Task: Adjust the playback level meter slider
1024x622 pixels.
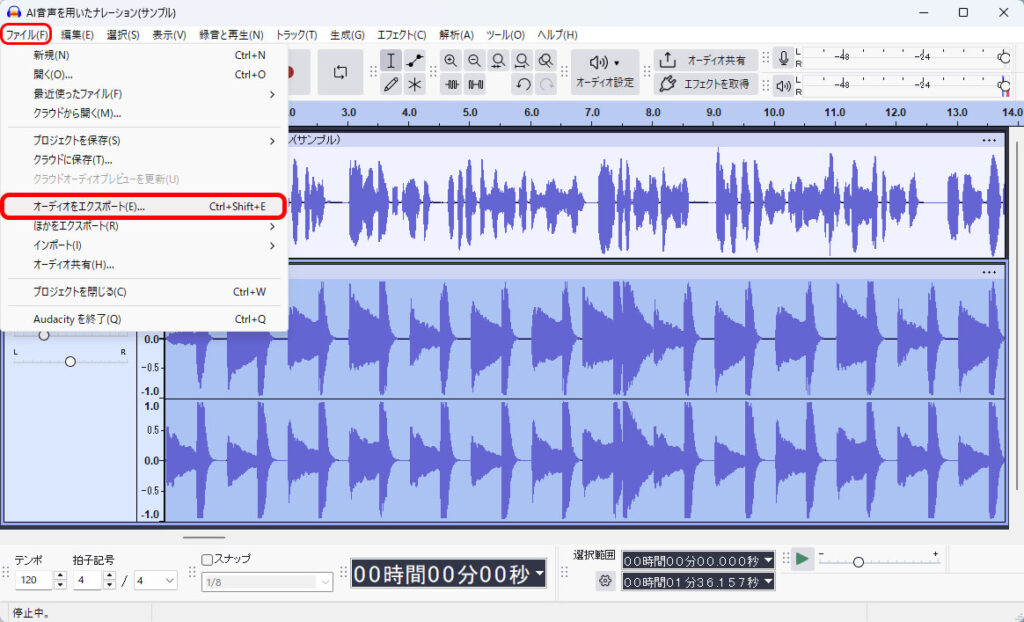Action: (1003, 85)
